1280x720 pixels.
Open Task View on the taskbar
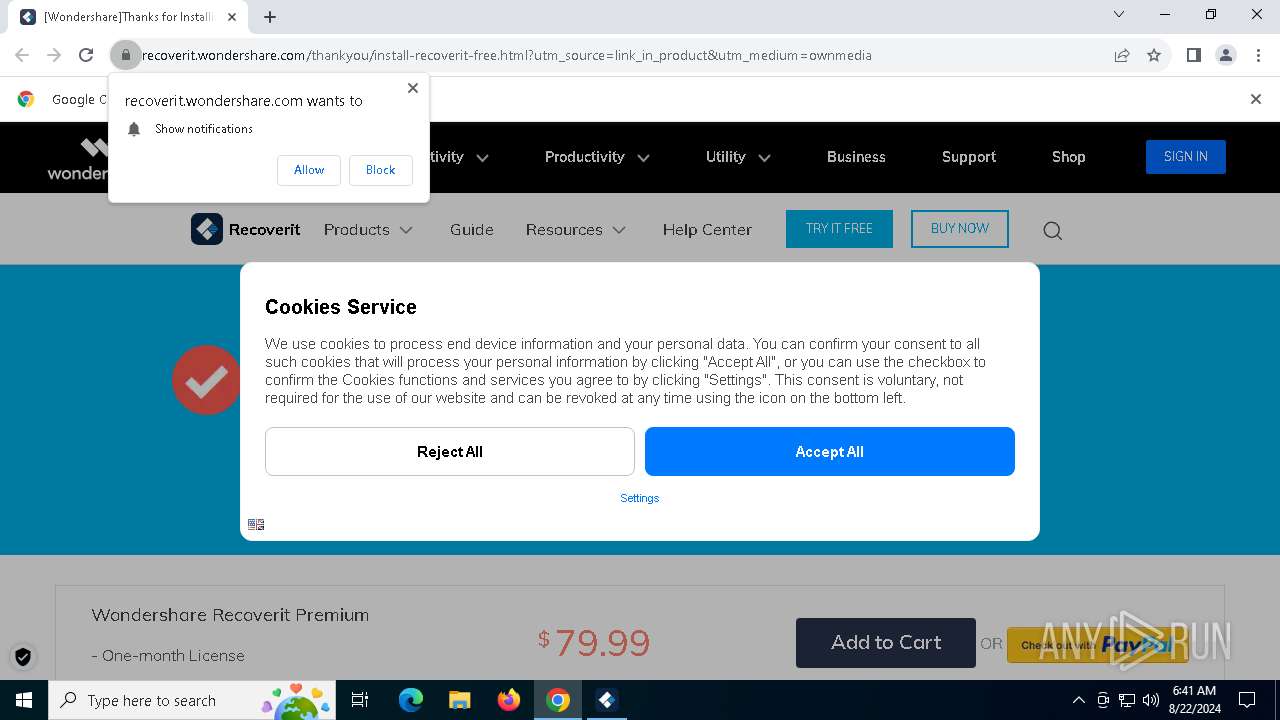(x=360, y=700)
